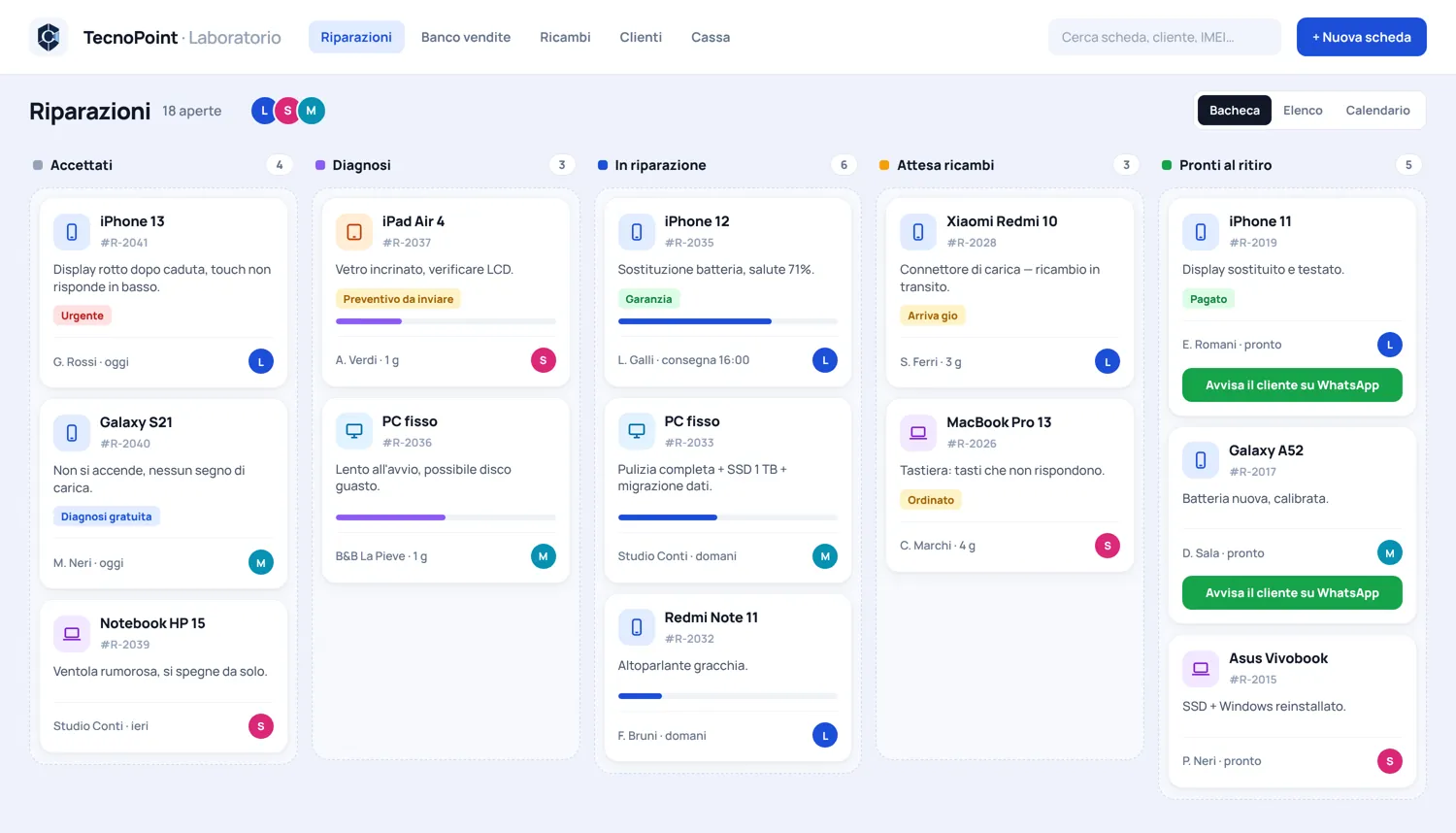Viewport: 1456px width, 833px height.
Task: Switch to Calendario view
Action: (1377, 111)
